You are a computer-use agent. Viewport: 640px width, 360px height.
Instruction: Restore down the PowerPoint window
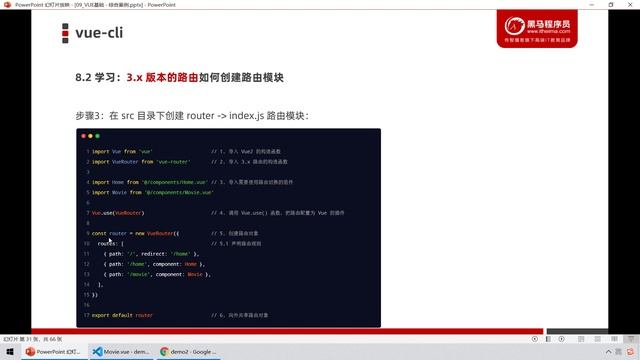click(x=611, y=4)
